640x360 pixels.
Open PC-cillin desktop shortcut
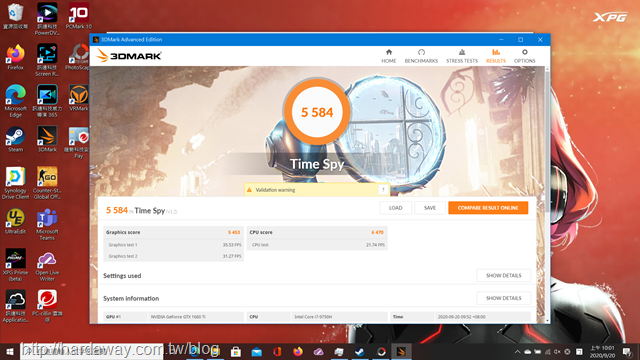[47, 306]
